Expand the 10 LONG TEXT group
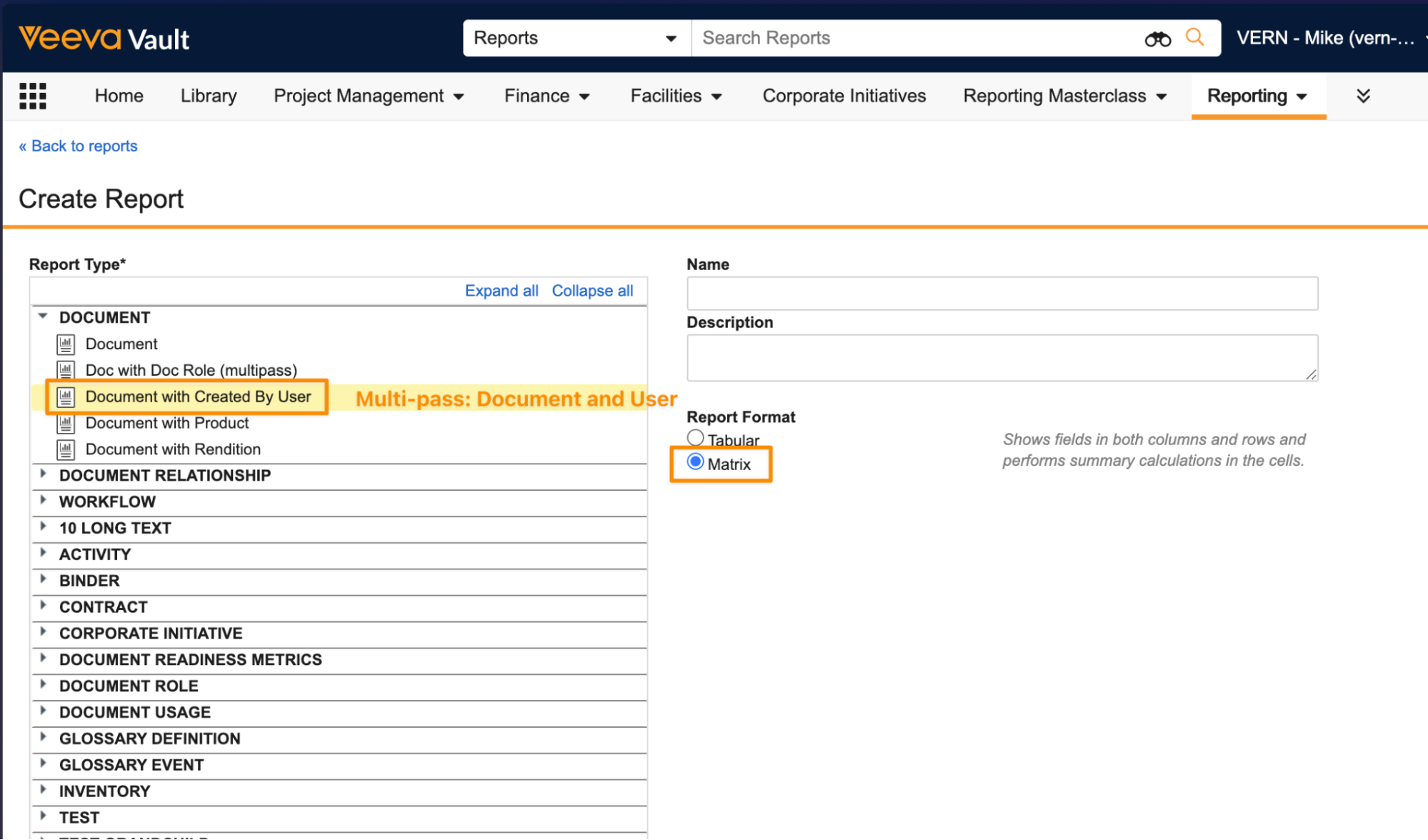 pos(43,527)
